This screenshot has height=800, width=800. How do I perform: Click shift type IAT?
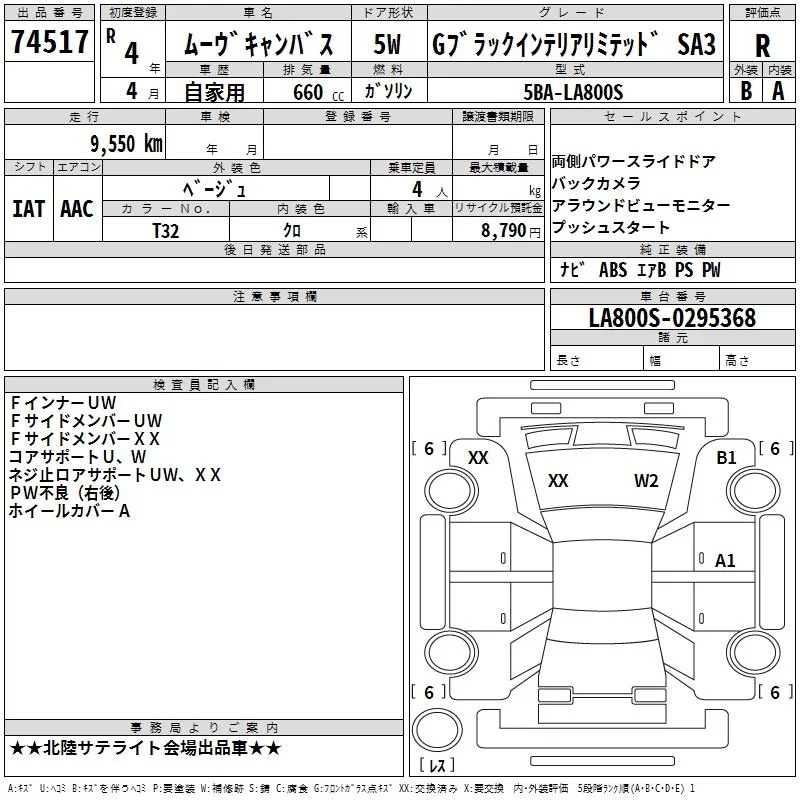(28, 209)
